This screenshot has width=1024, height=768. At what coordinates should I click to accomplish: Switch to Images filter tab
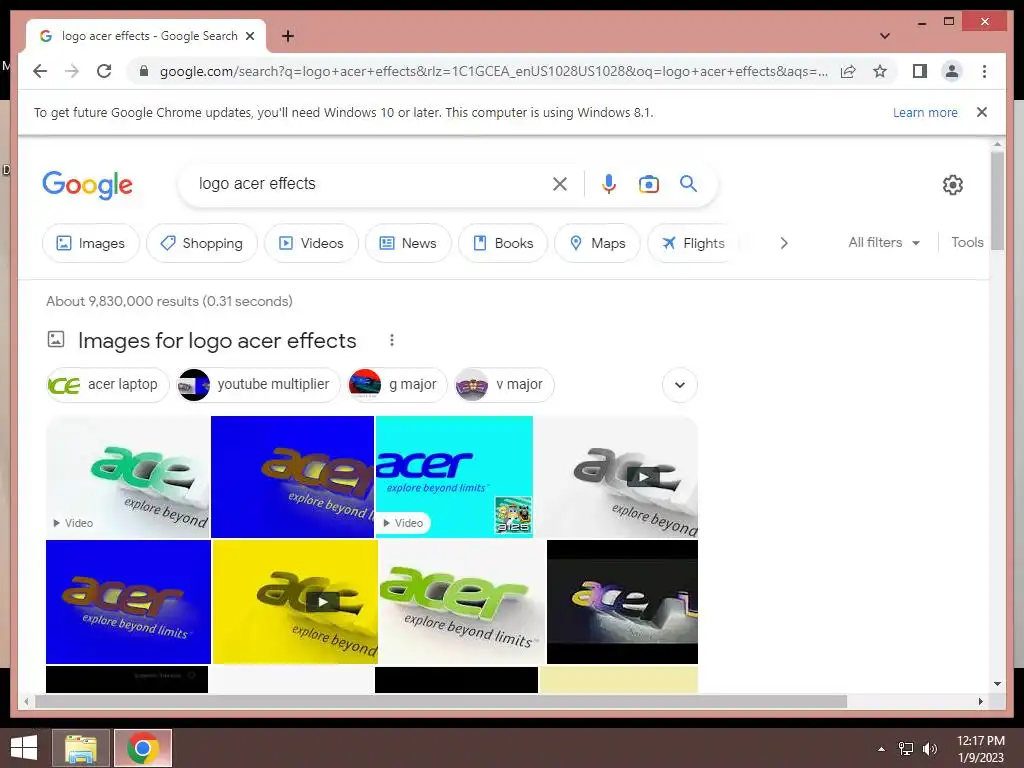[91, 243]
